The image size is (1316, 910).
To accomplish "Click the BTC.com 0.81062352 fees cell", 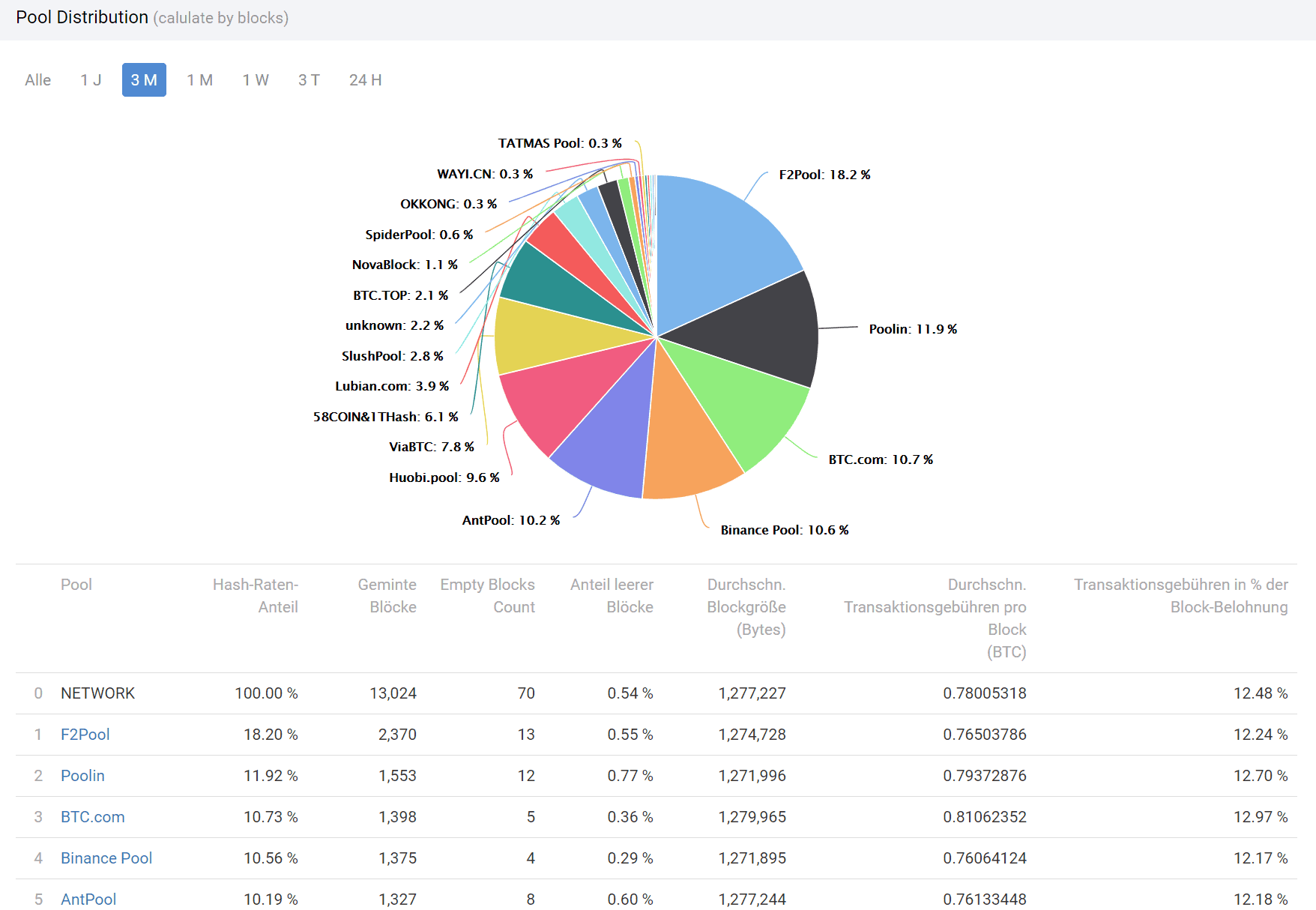I will tap(985, 817).
